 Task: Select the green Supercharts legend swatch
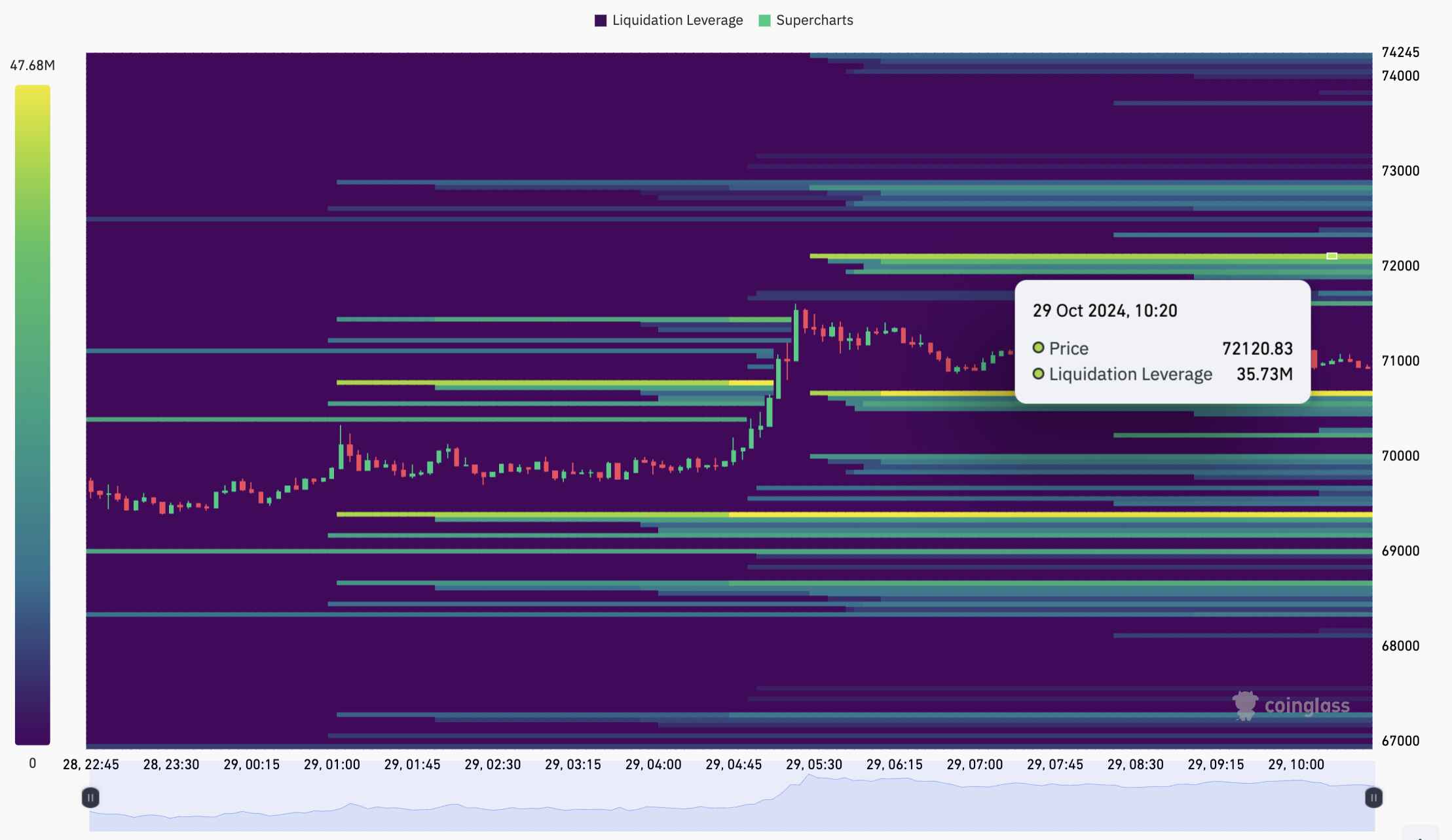click(764, 20)
